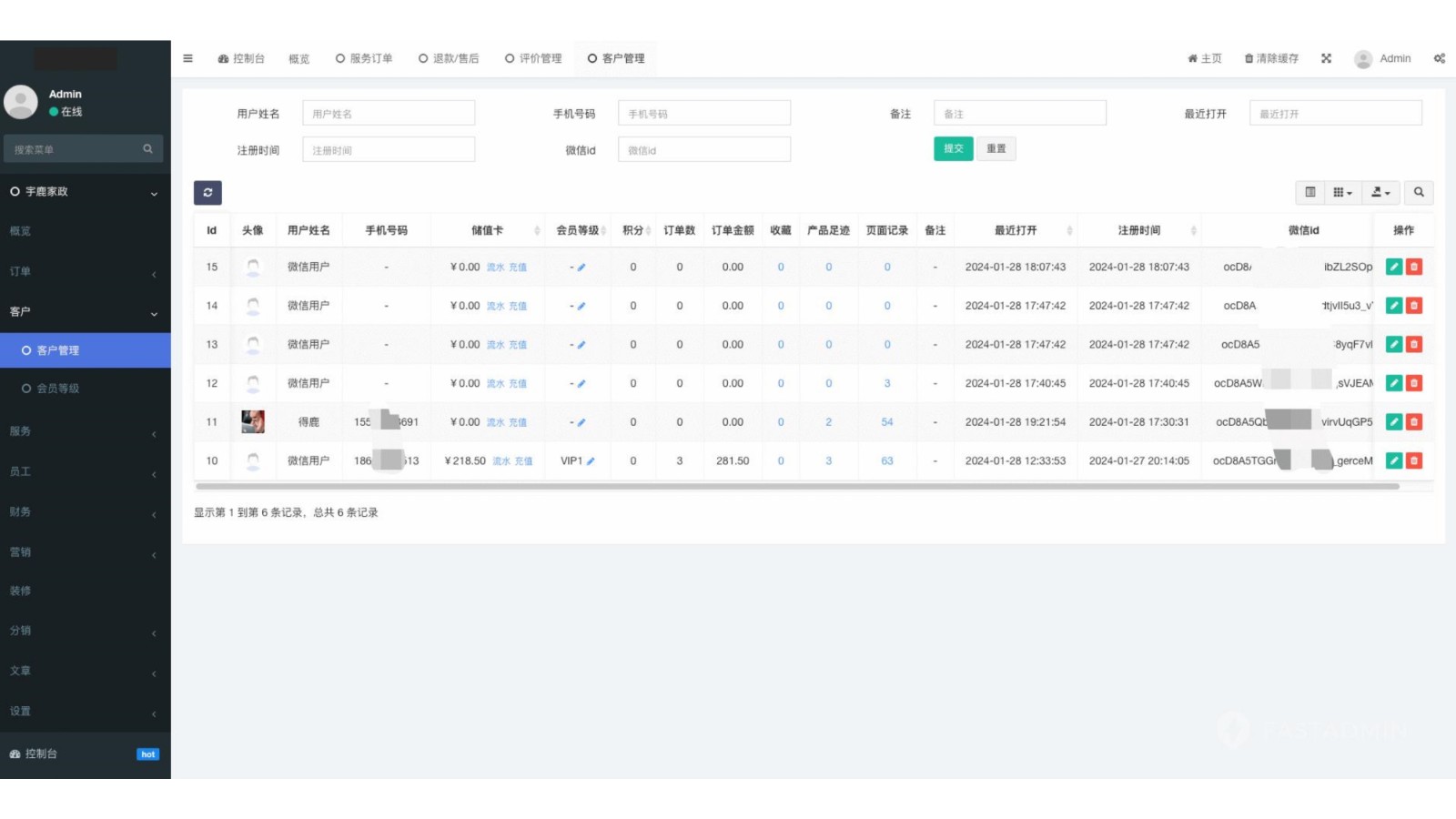Image resolution: width=1456 pixels, height=819 pixels.
Task: Click 清除缓存 clear cache button
Action: pos(1271,58)
